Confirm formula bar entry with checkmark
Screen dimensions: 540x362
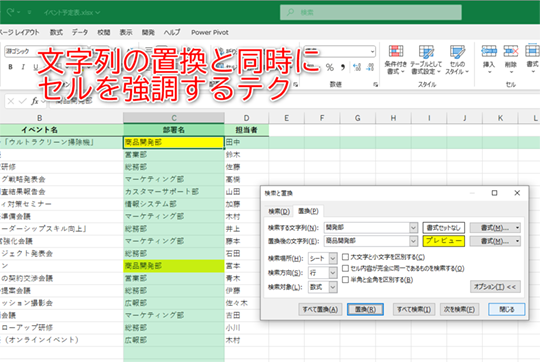[x=23, y=101]
